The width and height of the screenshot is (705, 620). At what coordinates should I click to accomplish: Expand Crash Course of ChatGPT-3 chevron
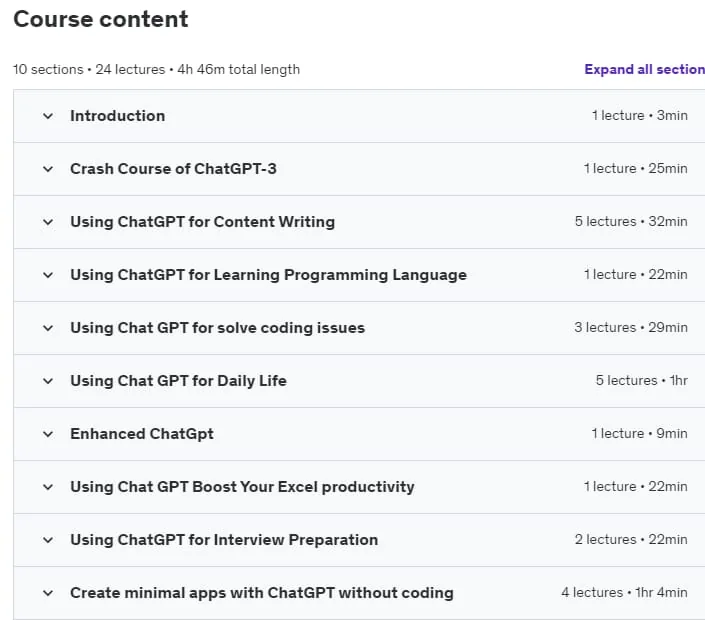pos(48,169)
